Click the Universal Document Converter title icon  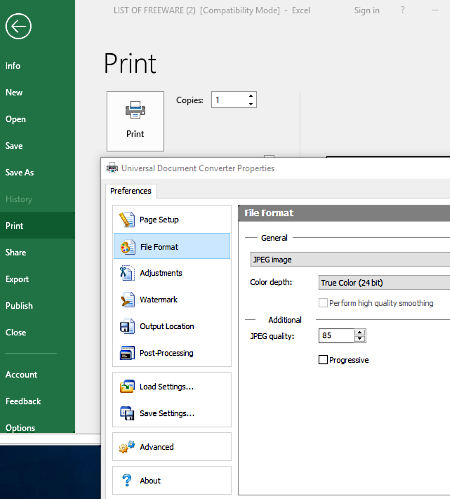tap(112, 168)
